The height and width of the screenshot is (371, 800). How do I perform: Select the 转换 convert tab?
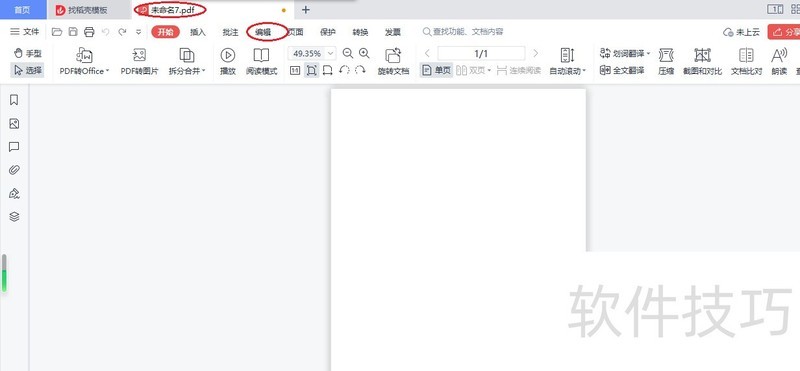pos(360,32)
